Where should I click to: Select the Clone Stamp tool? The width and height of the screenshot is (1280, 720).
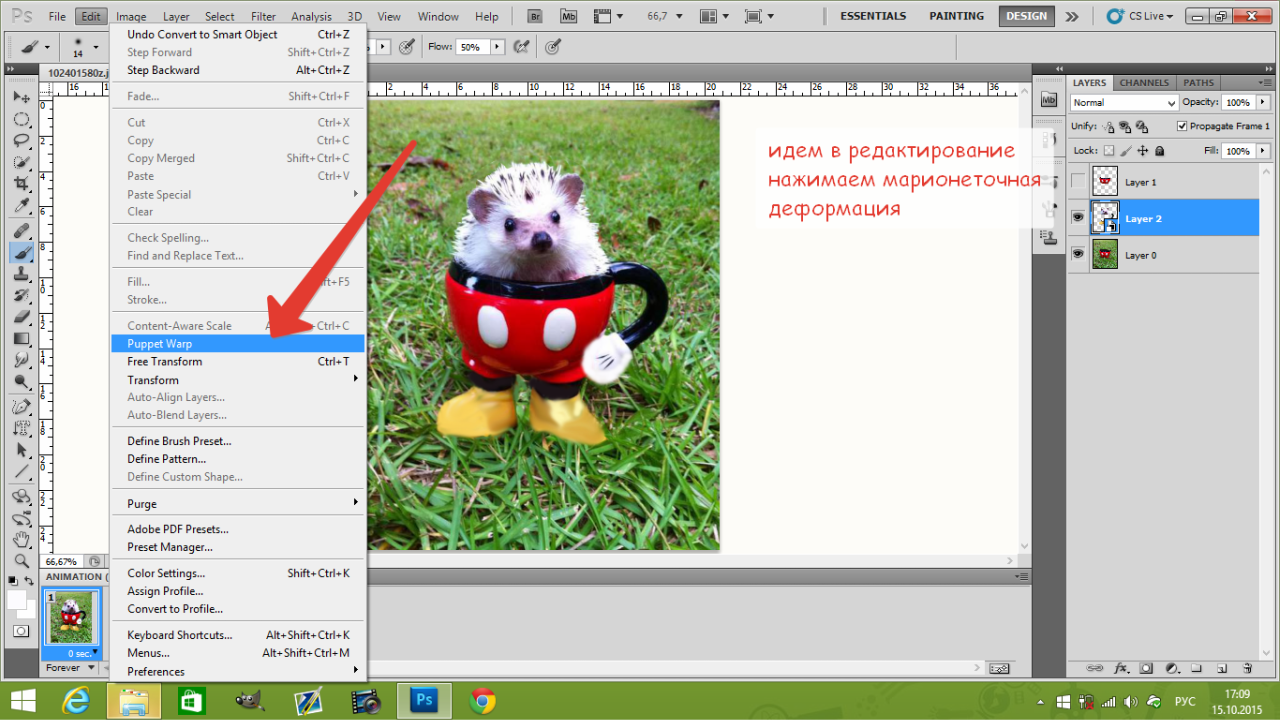point(21,273)
